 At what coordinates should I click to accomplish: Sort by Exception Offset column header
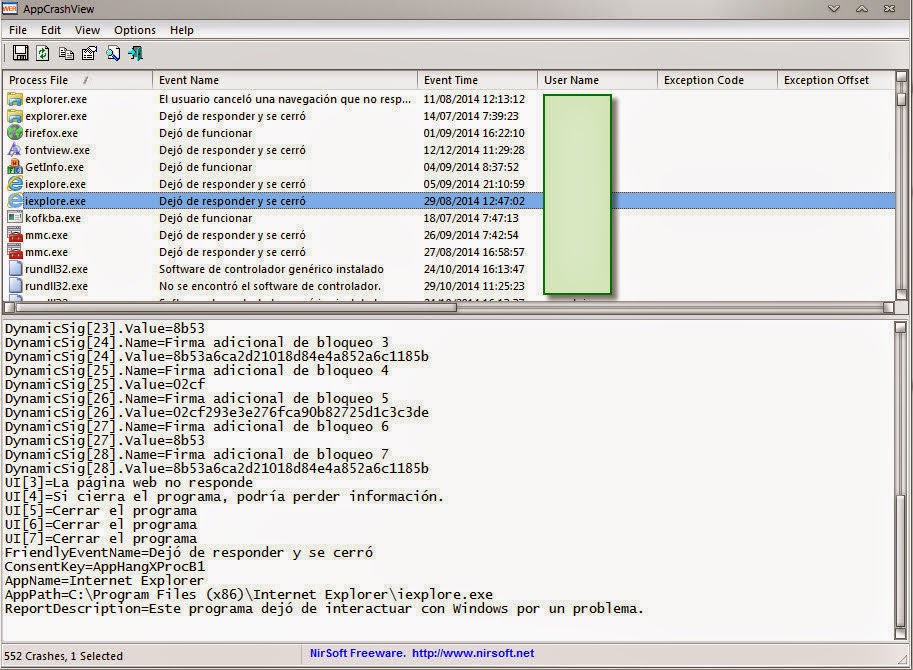pos(835,80)
